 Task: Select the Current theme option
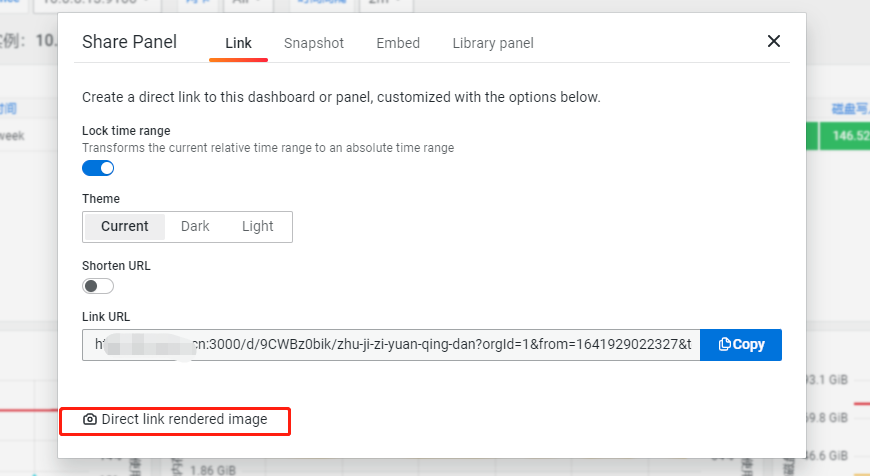pyautogui.click(x=125, y=226)
